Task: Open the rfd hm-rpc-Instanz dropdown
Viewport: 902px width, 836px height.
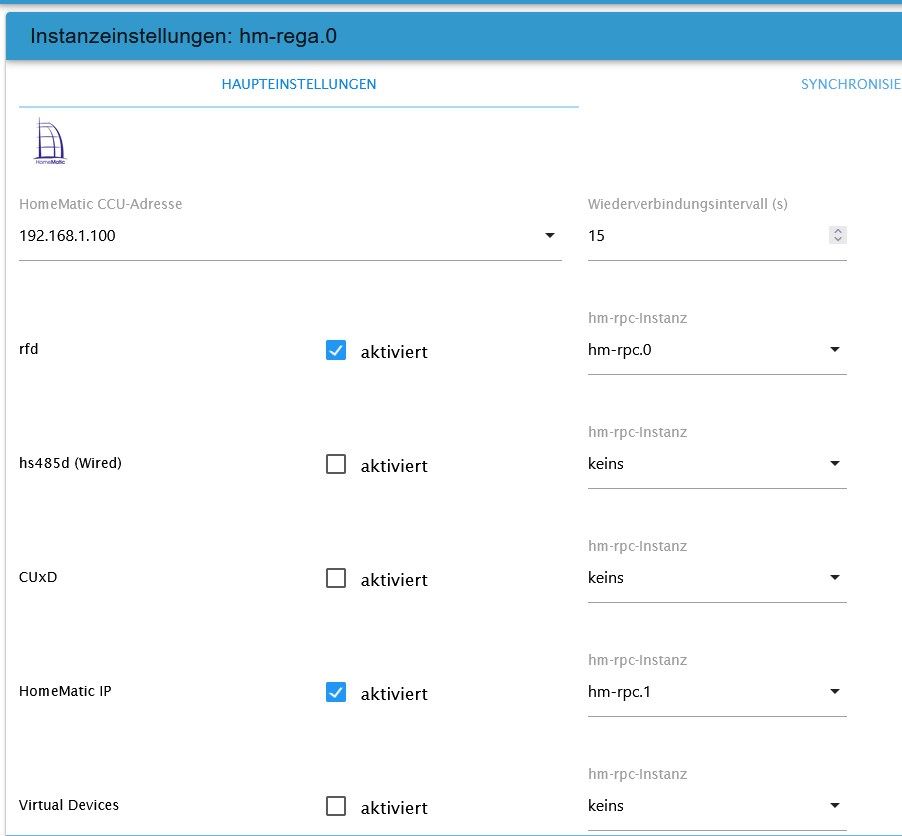Action: point(717,350)
